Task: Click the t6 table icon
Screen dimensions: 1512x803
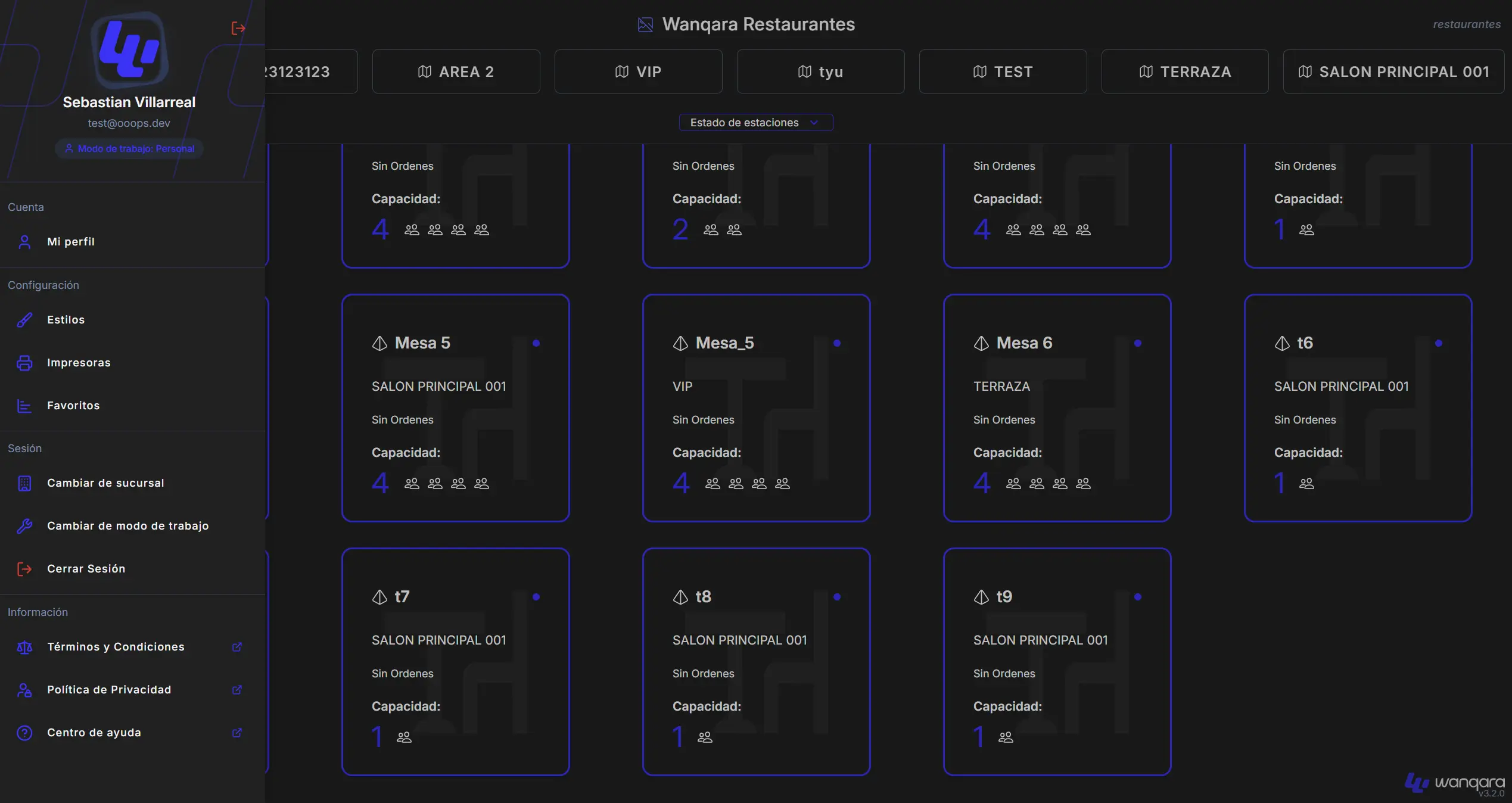Action: coord(1282,343)
